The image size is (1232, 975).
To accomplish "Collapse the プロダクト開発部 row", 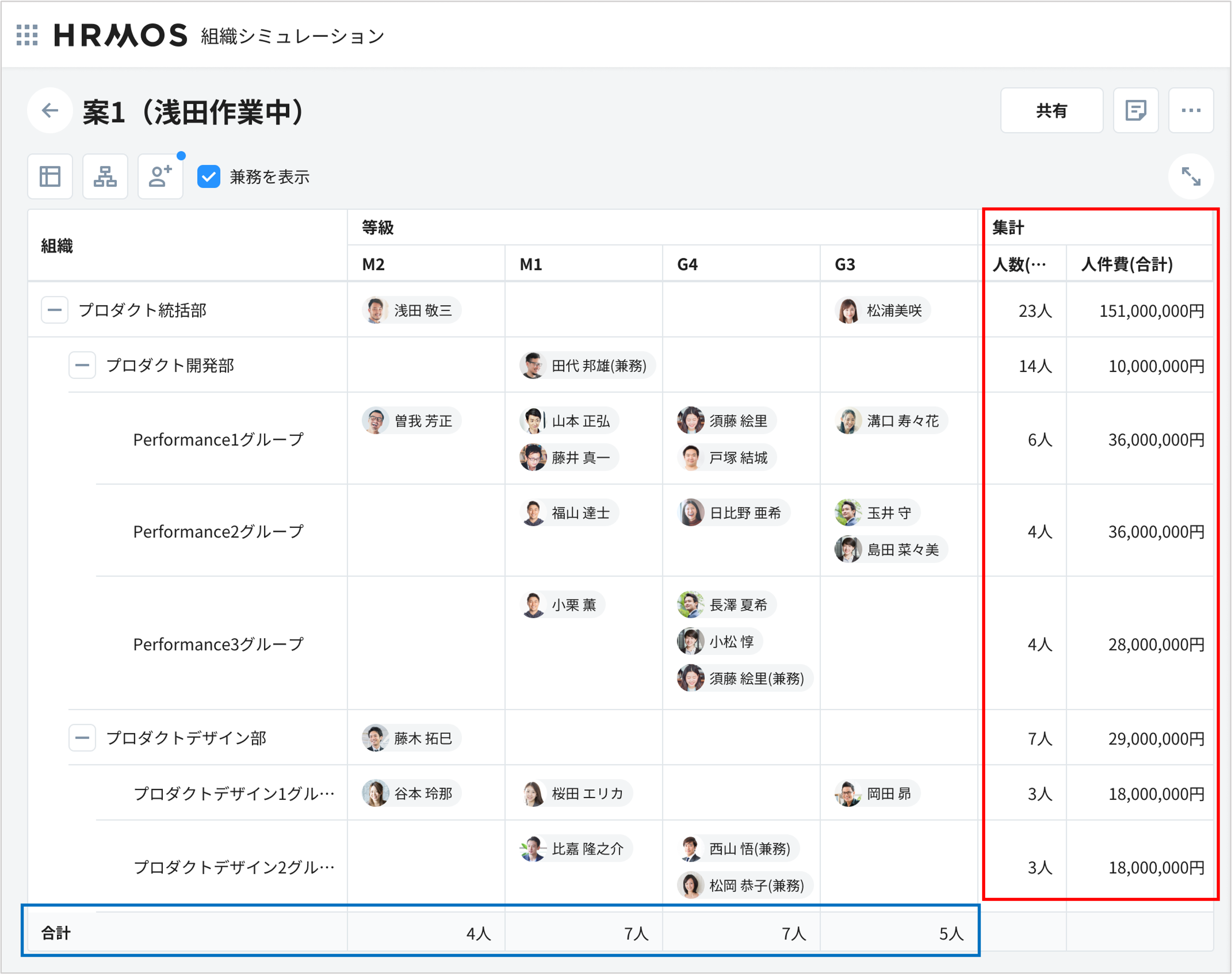I will [x=82, y=365].
